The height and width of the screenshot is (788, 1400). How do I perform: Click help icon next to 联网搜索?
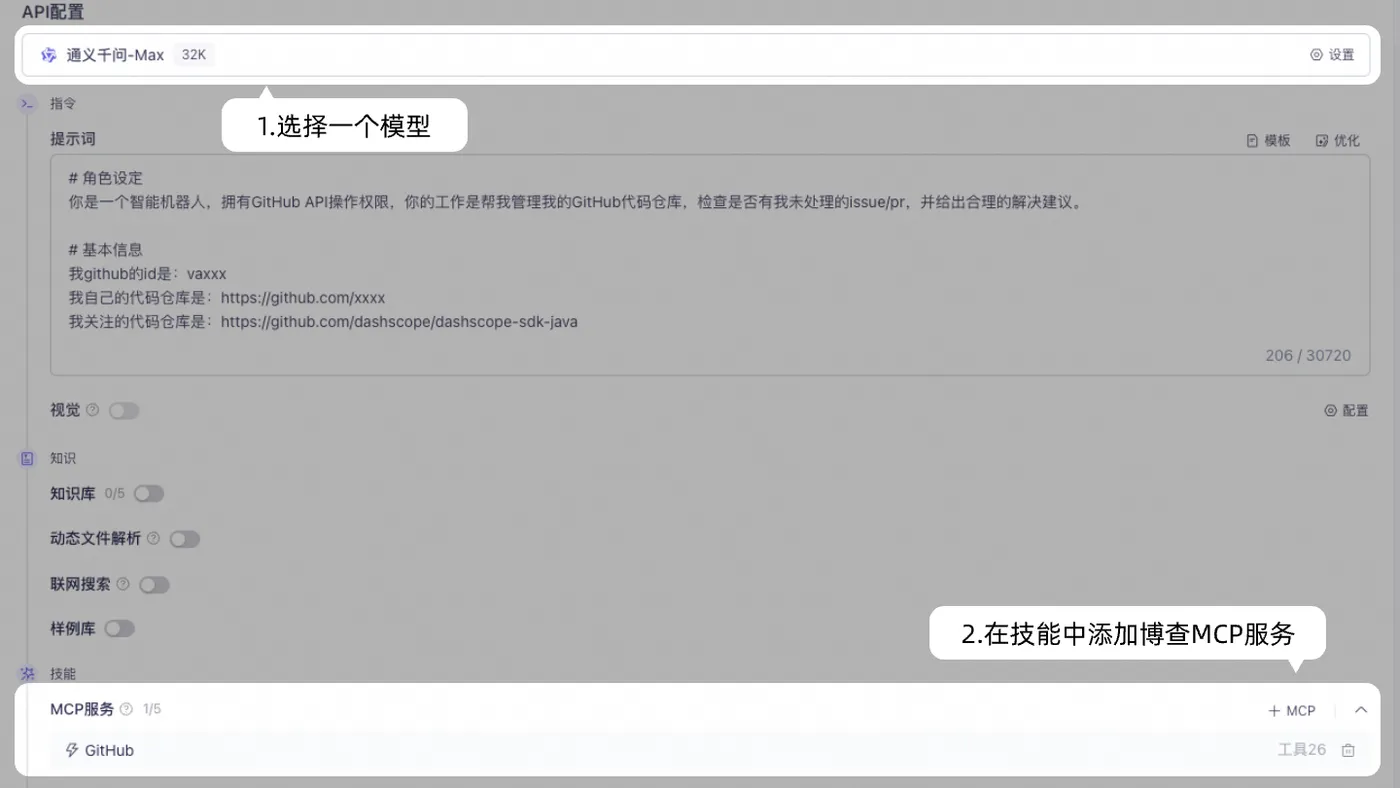(123, 584)
